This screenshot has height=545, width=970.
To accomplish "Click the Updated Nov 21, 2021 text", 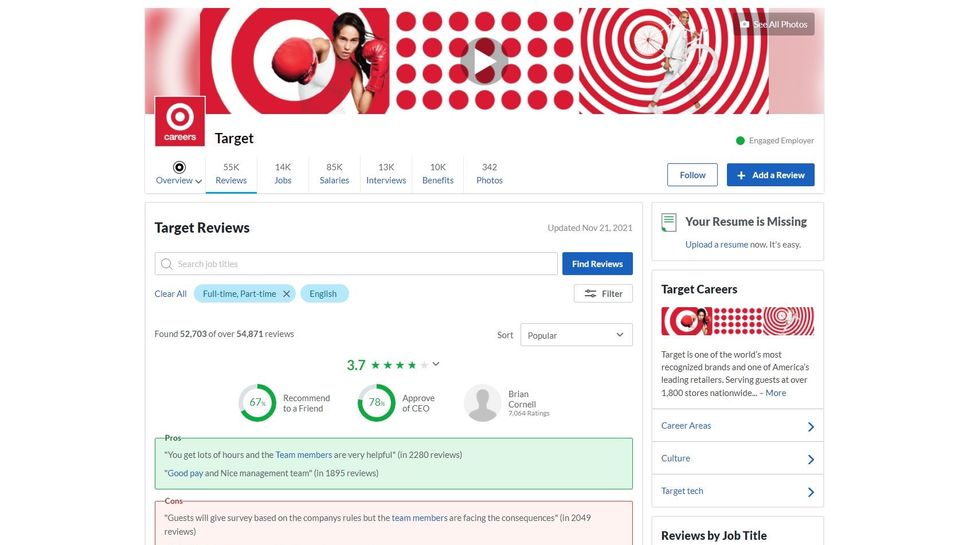I will point(590,228).
